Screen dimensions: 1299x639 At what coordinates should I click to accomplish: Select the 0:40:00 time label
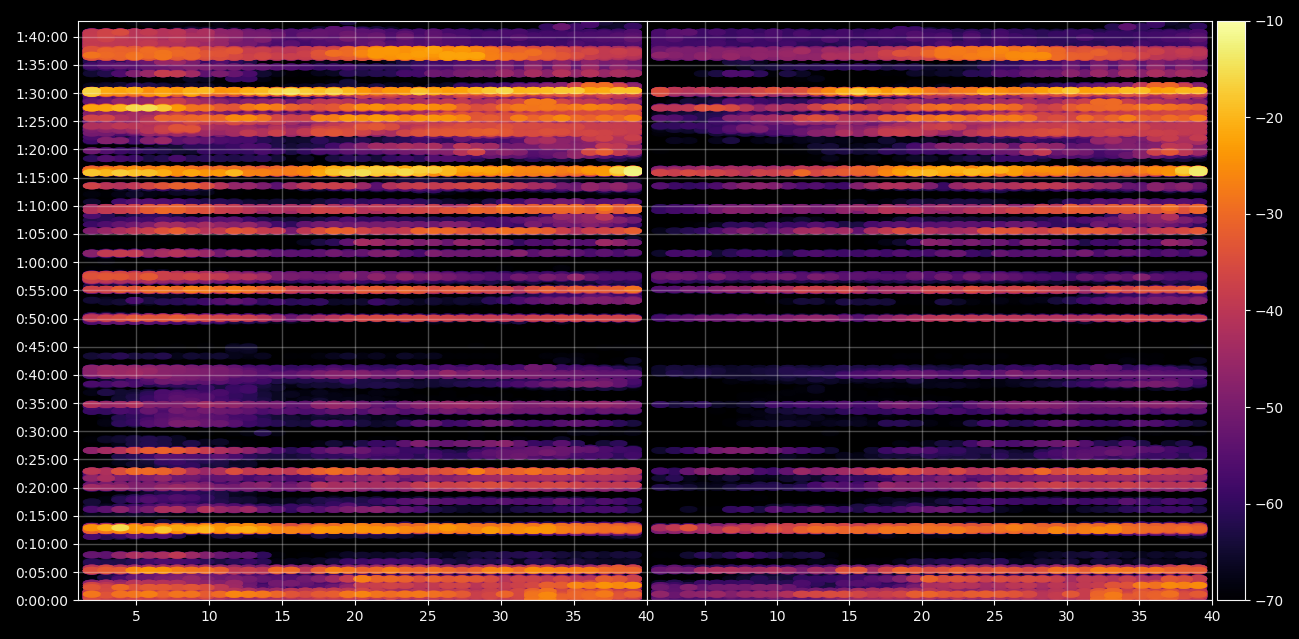[42, 375]
